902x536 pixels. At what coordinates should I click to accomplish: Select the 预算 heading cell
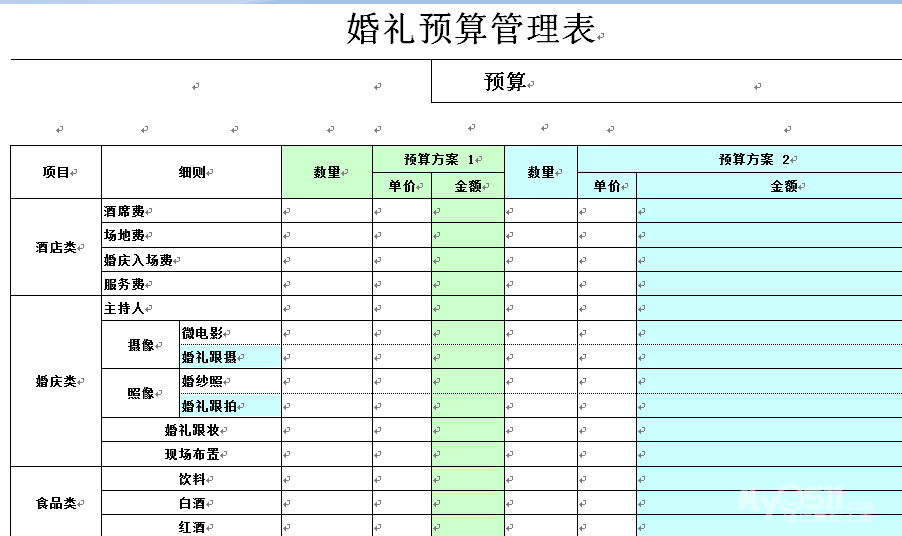pyautogui.click(x=506, y=82)
